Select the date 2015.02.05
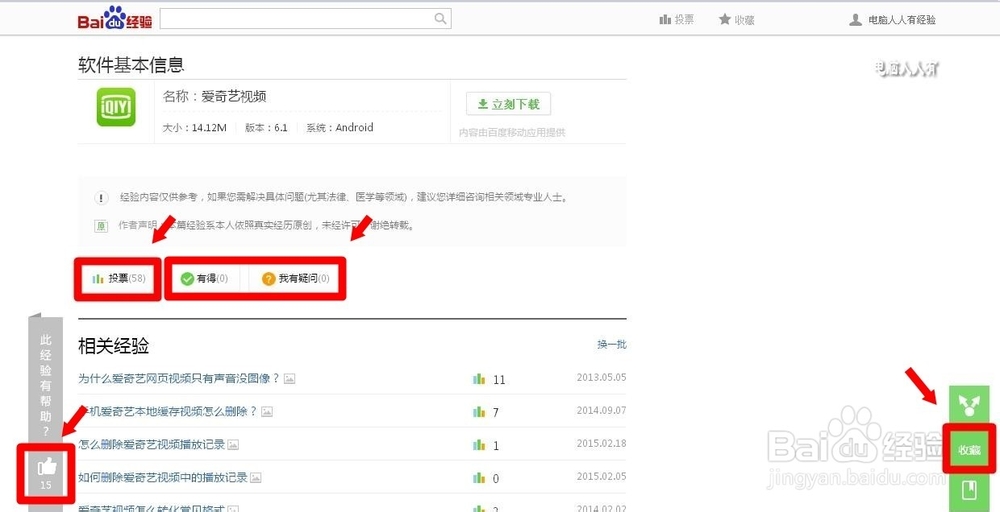1000x512 pixels. [601, 476]
